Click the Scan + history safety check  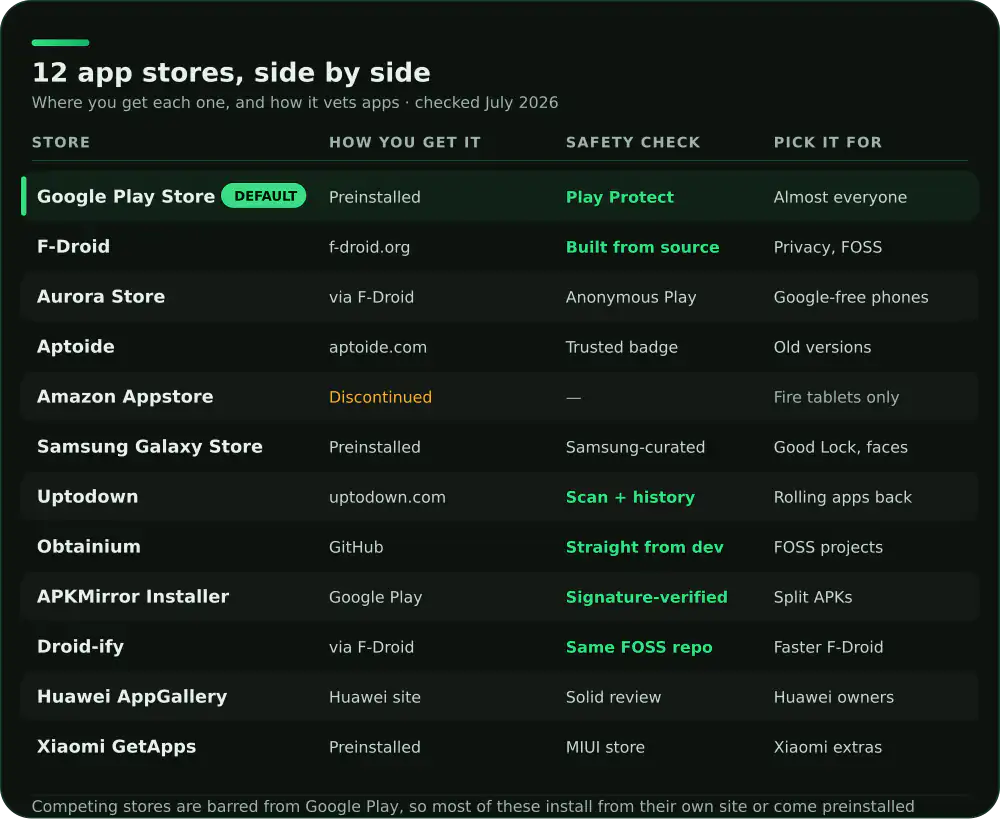(630, 497)
